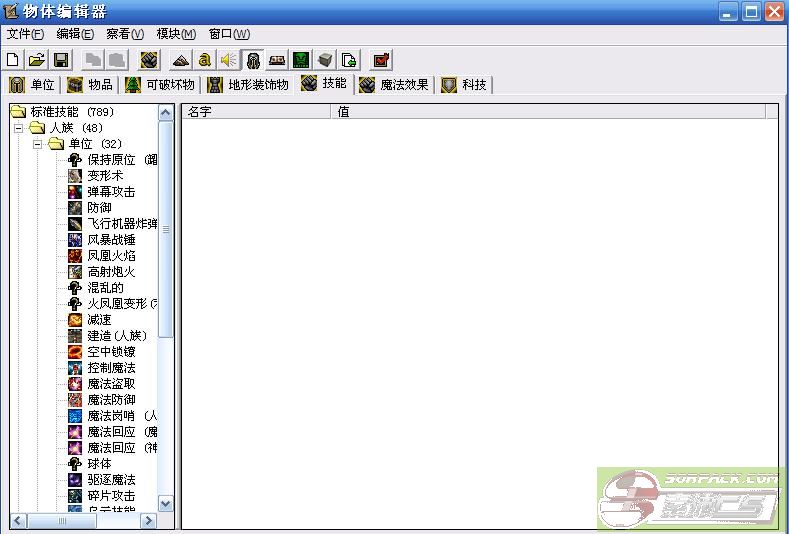Screen dimensions: 789x534
Task: Click the New document toolbar icon
Action: (13, 60)
